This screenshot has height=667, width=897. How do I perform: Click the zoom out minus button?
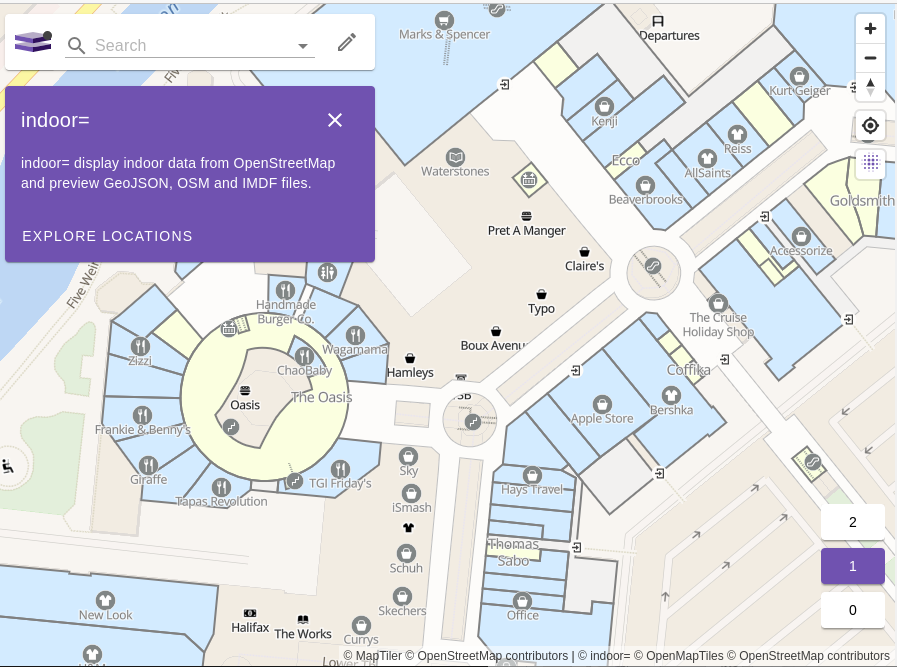(870, 58)
